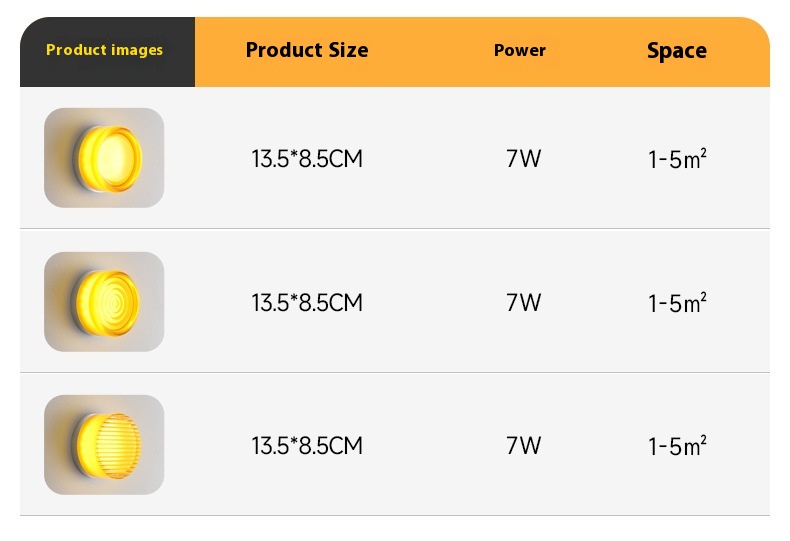This screenshot has width=790, height=541.
Task: Click the concentric-ring lens lamp thumbnail
Action: (104, 302)
